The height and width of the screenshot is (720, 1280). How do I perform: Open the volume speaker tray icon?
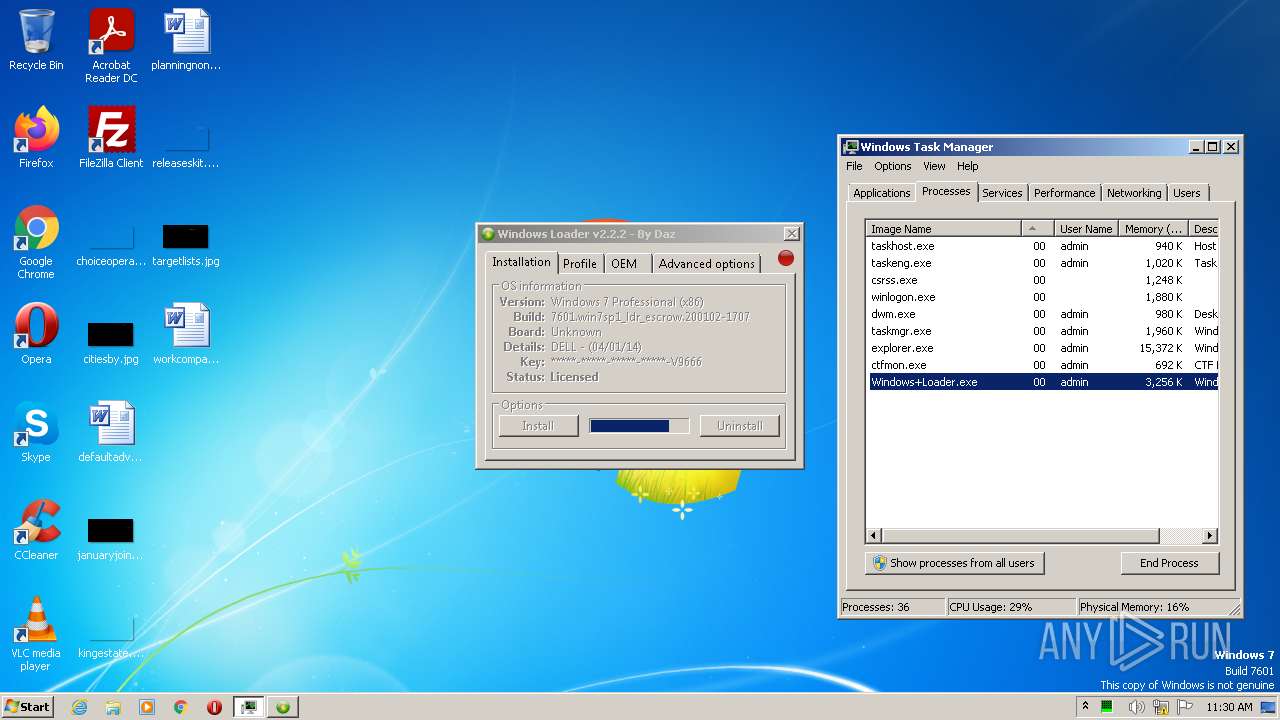1137,707
